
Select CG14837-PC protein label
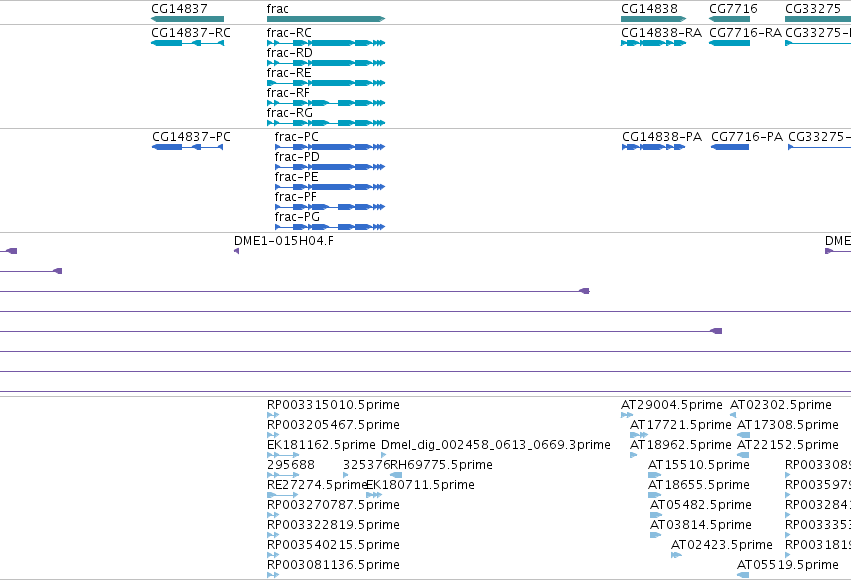191,137
